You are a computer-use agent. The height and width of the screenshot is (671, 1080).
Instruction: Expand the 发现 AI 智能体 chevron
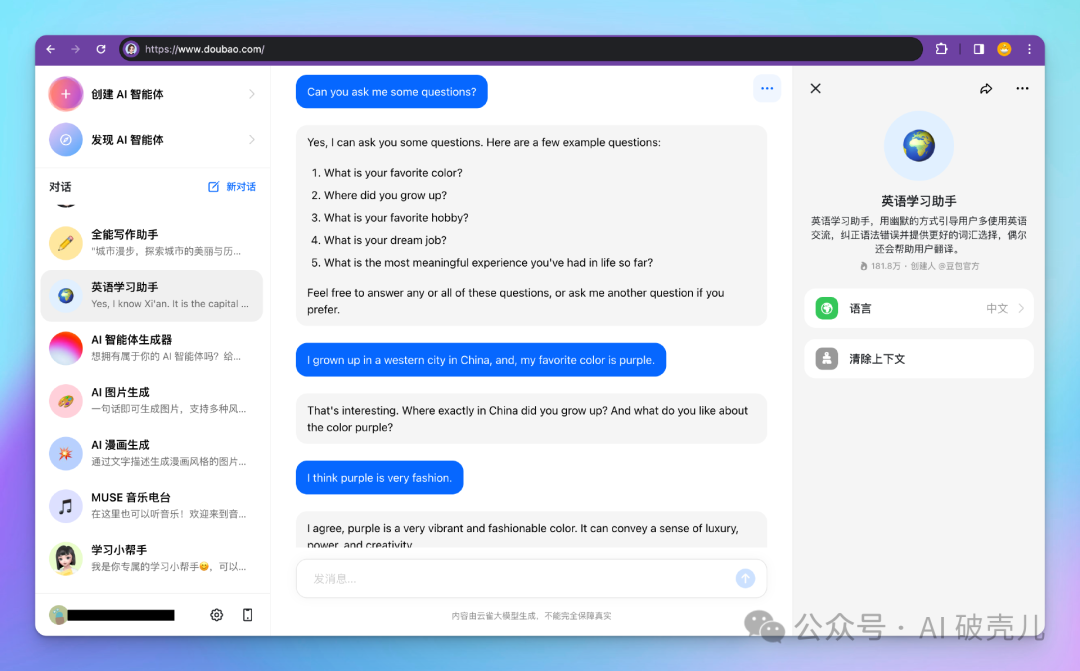251,140
